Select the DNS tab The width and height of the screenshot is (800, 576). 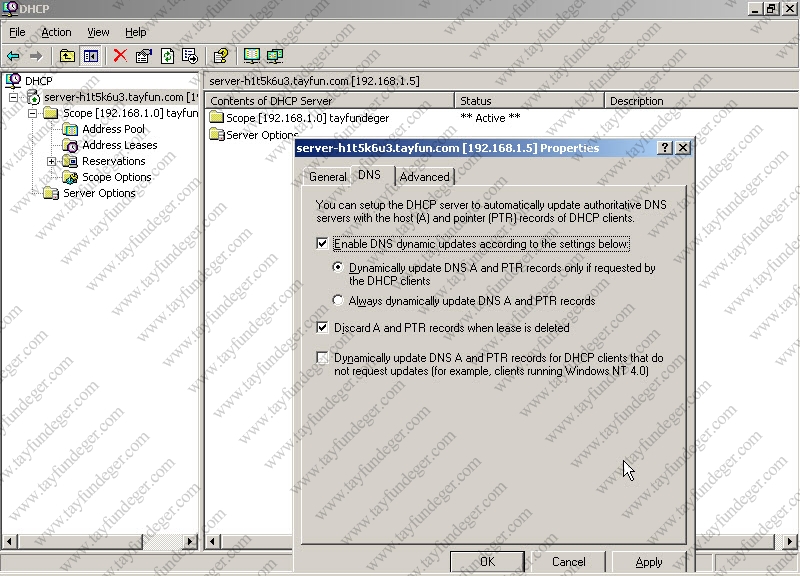click(369, 175)
